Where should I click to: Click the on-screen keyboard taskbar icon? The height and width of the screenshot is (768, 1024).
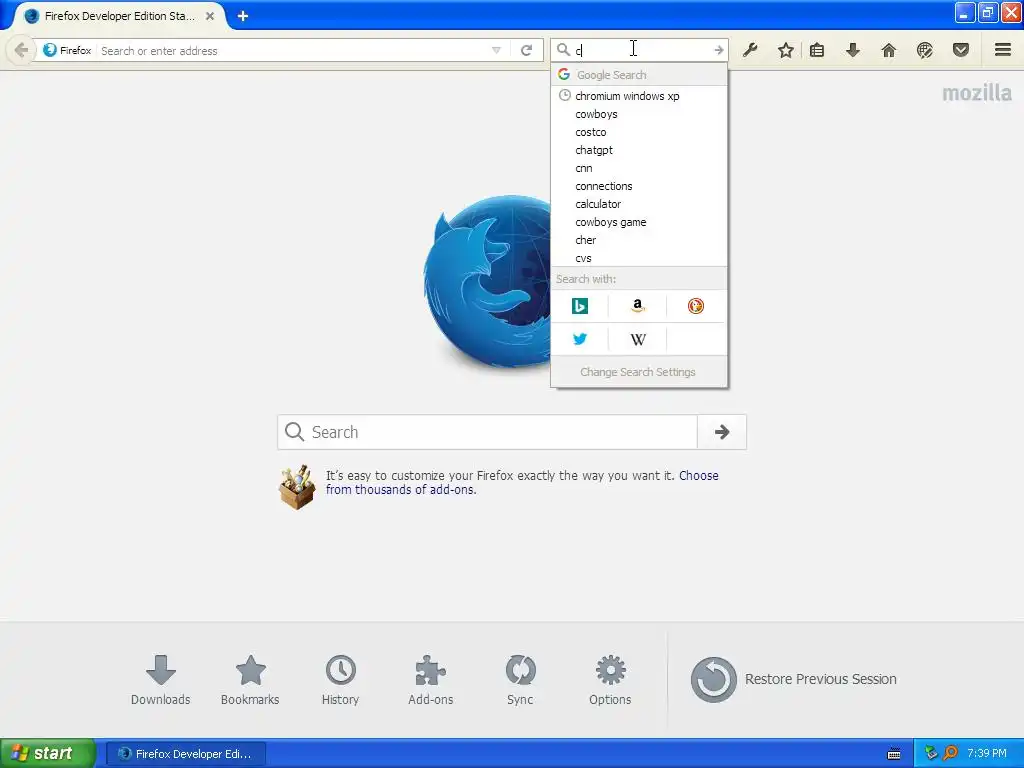(x=894, y=754)
